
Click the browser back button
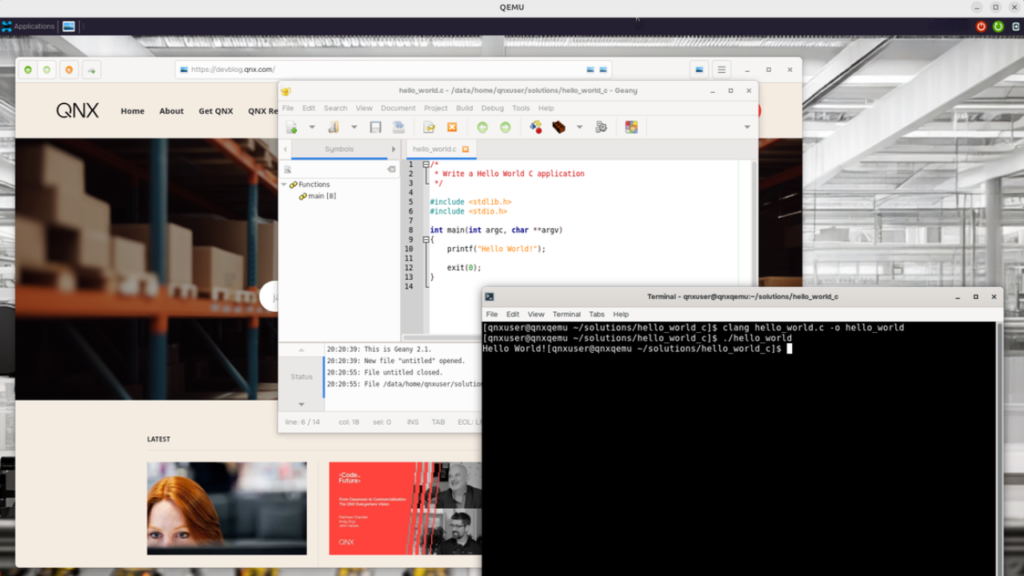(28, 70)
